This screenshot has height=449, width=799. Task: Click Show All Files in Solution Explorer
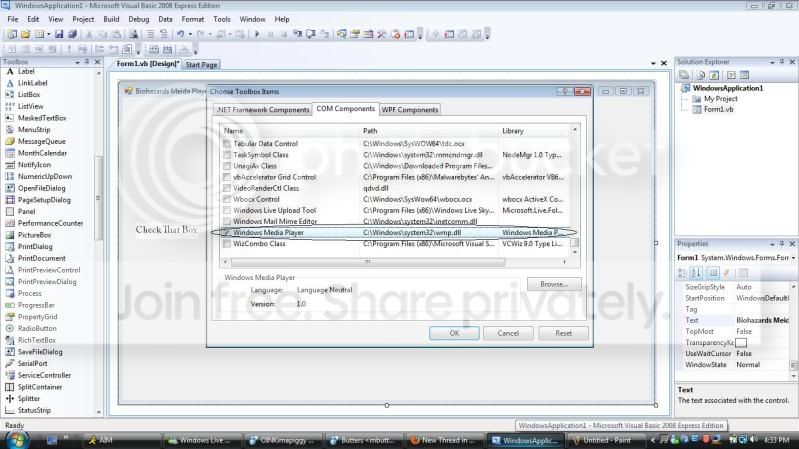point(701,75)
